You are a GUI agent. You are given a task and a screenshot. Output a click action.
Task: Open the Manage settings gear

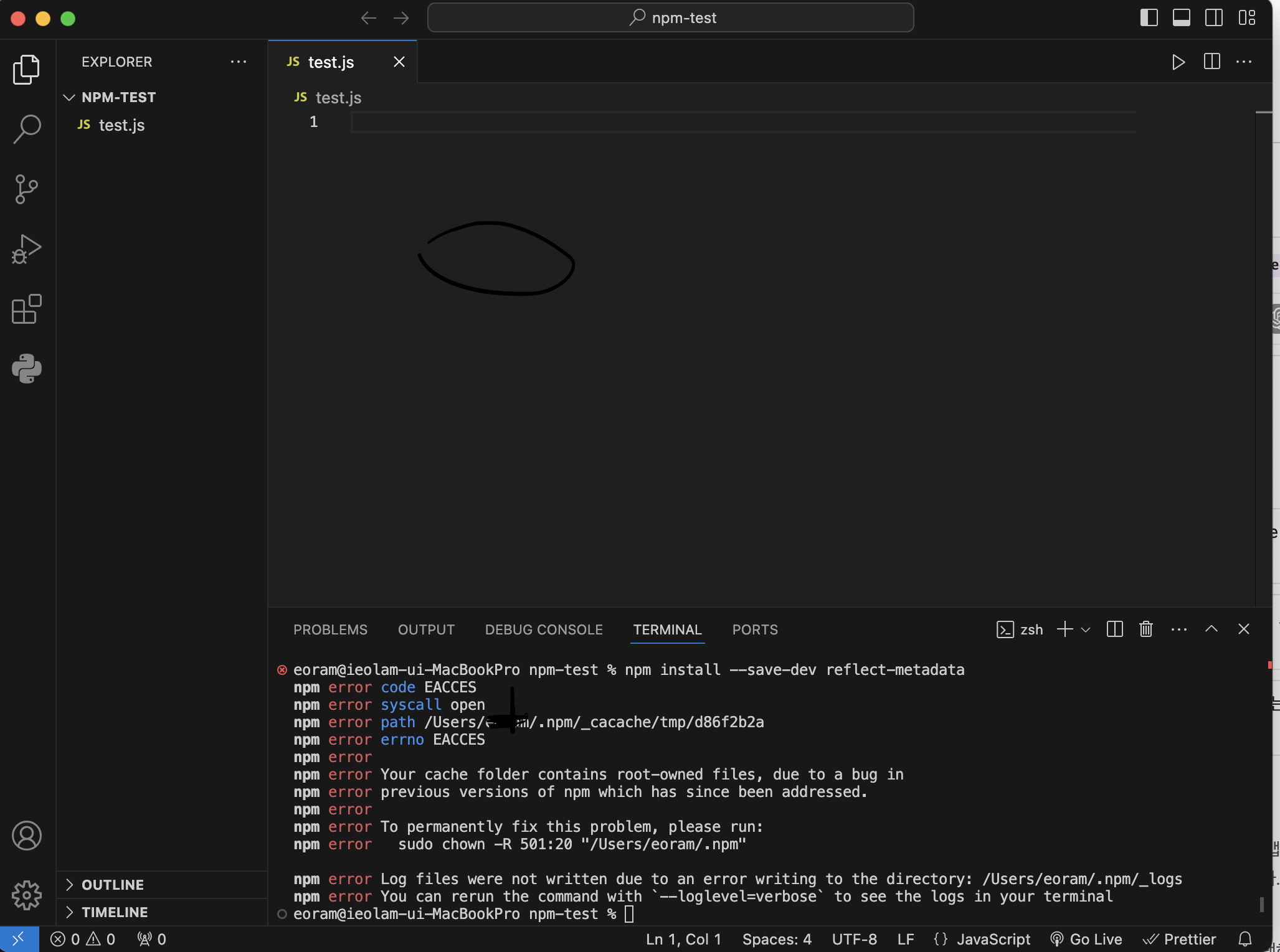pos(27,895)
